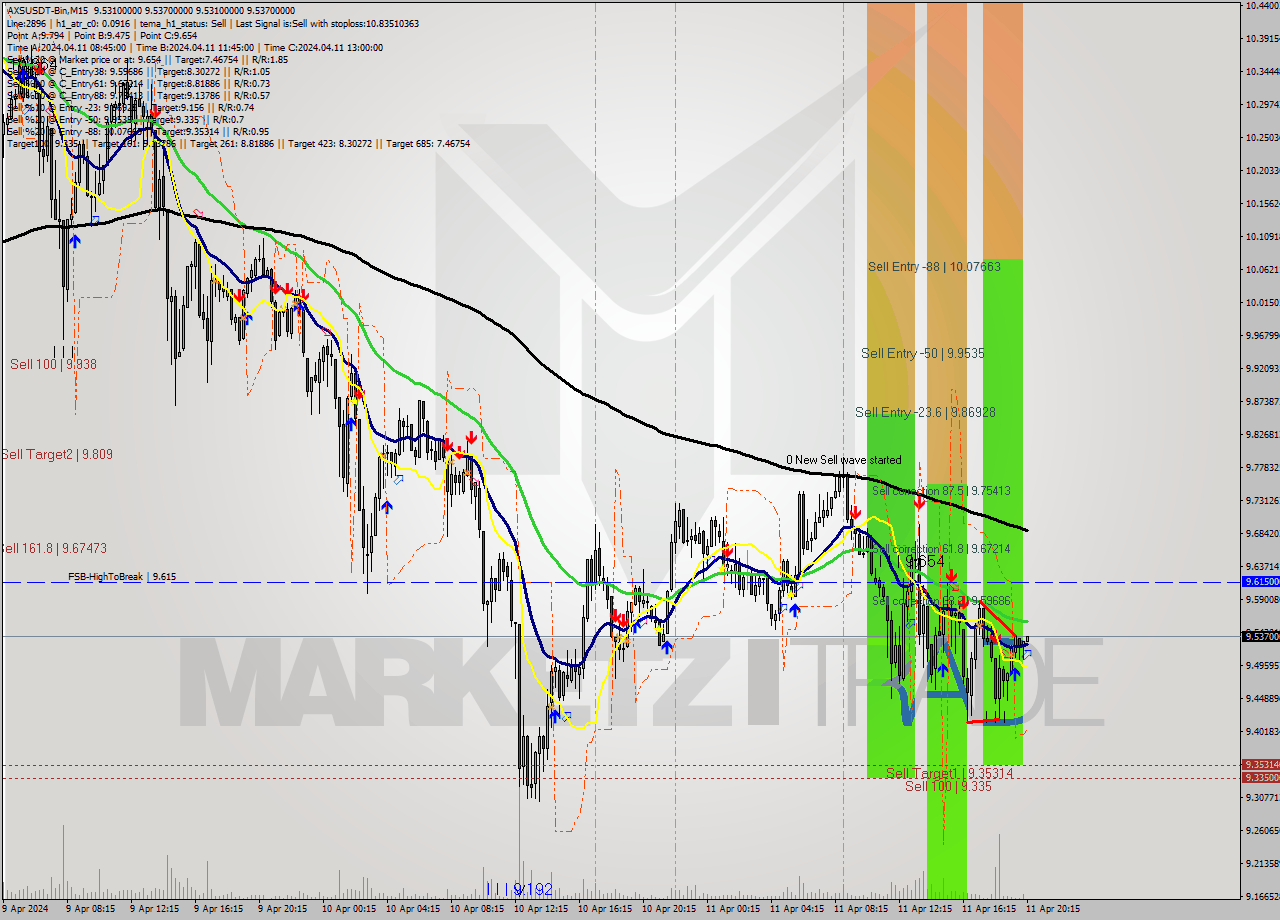Screen dimensions: 1280x920
Task: Click the 'Sell Entry -88 | 10.07663' label
Action: click(x=934, y=267)
